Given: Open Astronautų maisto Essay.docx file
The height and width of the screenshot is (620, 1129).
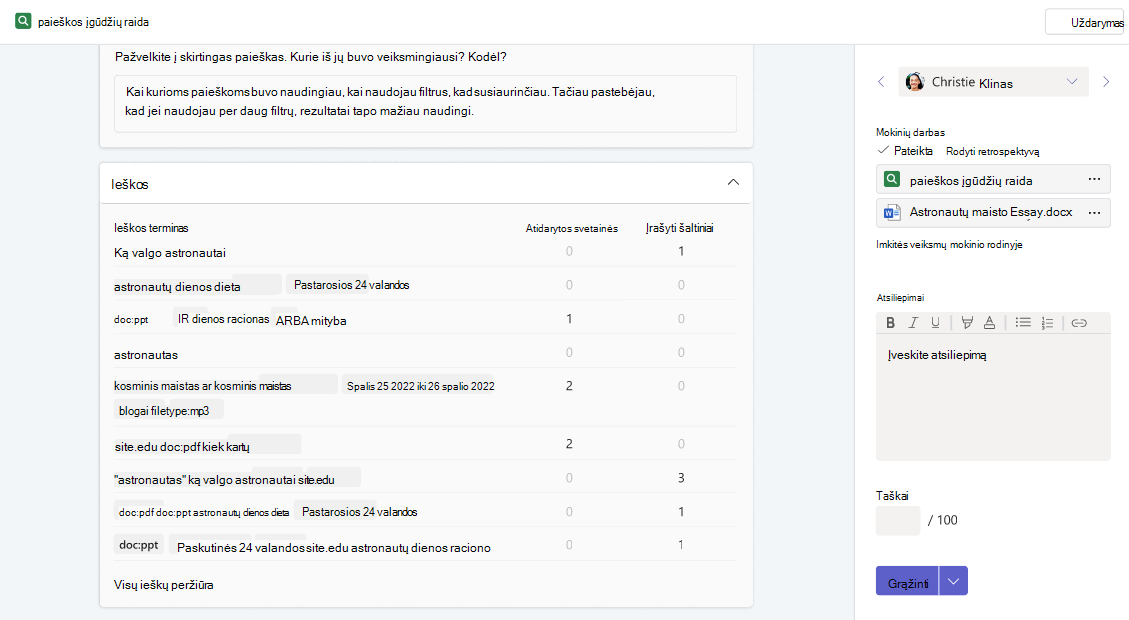Looking at the screenshot, I should (x=993, y=212).
